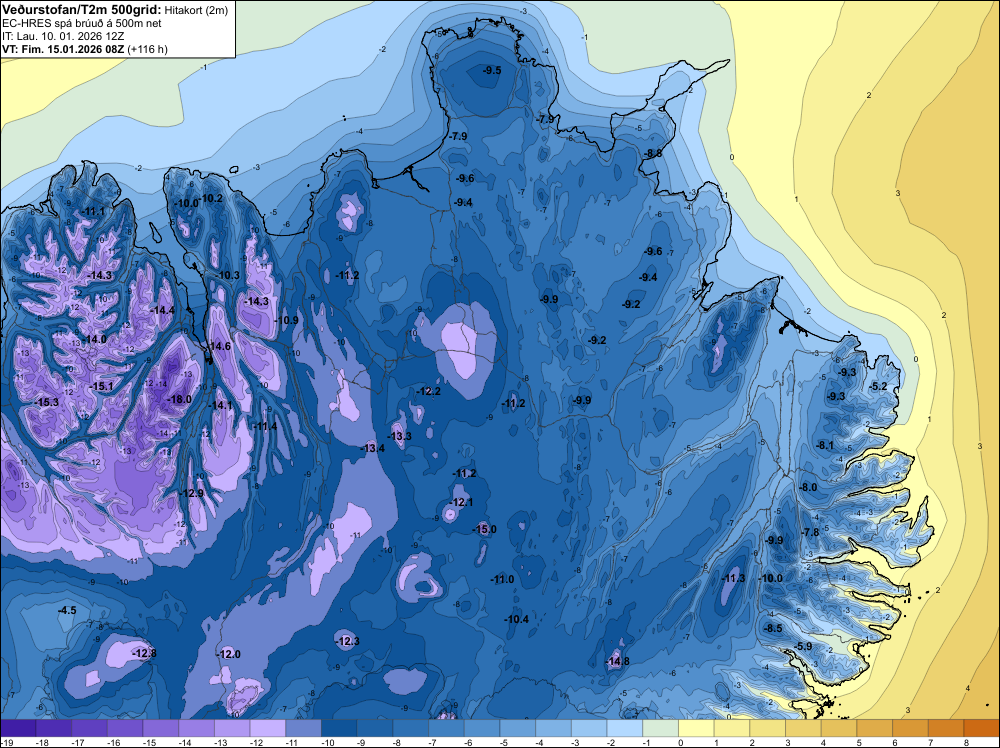This screenshot has width=1000, height=748.
Task: Click the -10.9 temperature label
Action: [x=286, y=320]
